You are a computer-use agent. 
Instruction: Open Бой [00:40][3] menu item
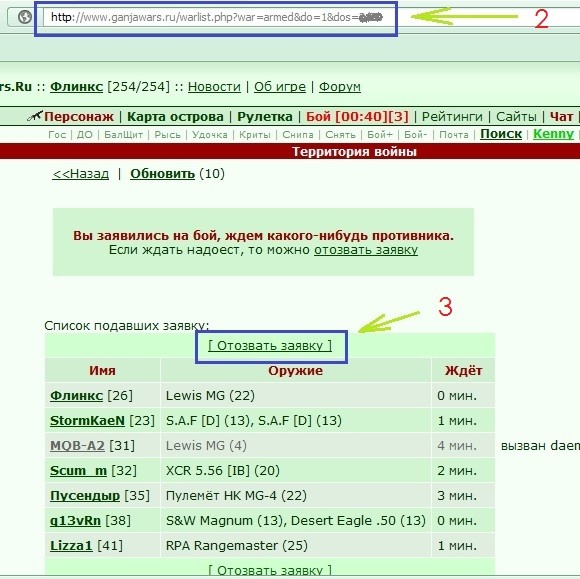pyautogui.click(x=357, y=117)
